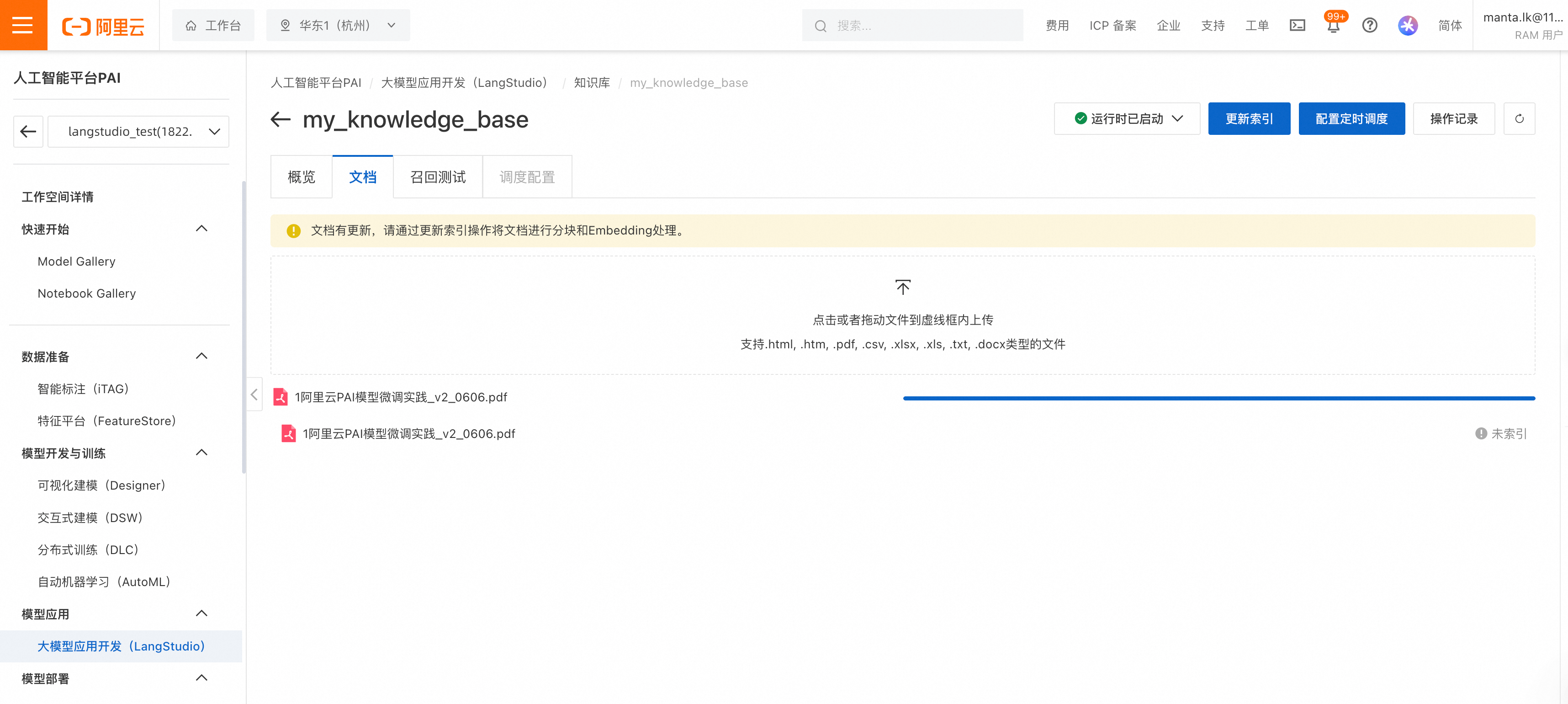This screenshot has height=704, width=1568.
Task: Collapse the 快速开始 section
Action: [201, 229]
